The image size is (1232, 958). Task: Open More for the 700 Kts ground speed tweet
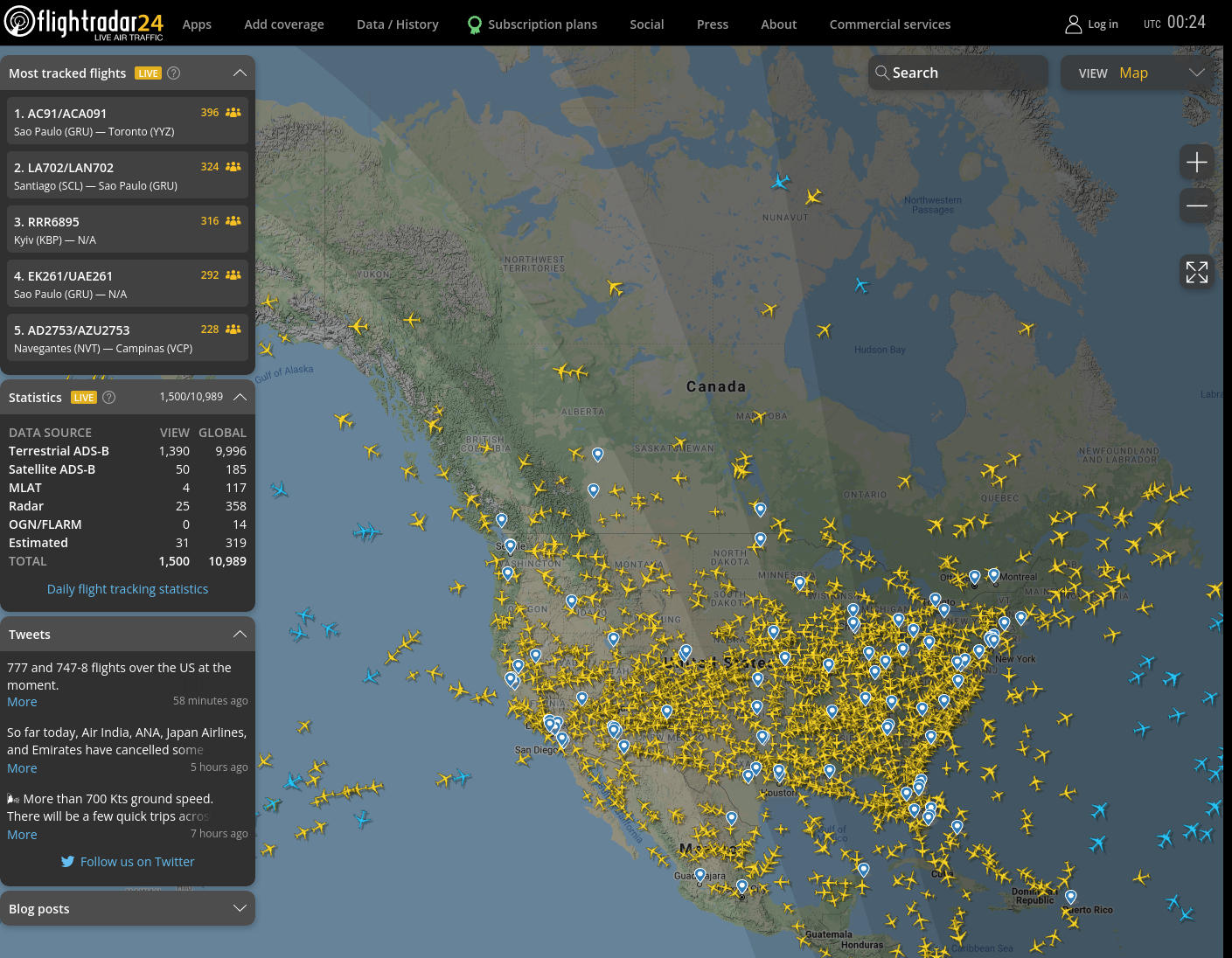(x=22, y=835)
